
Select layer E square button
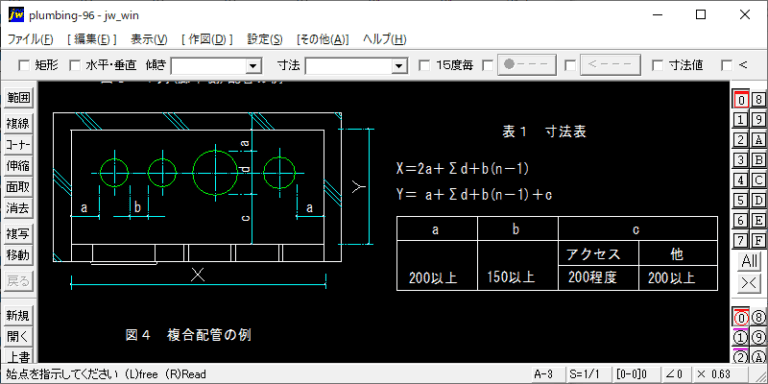click(759, 220)
